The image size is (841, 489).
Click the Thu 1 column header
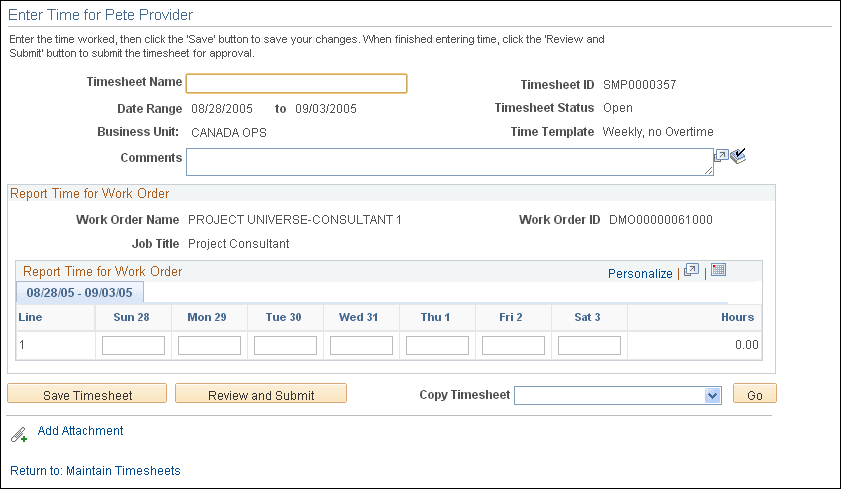435,317
